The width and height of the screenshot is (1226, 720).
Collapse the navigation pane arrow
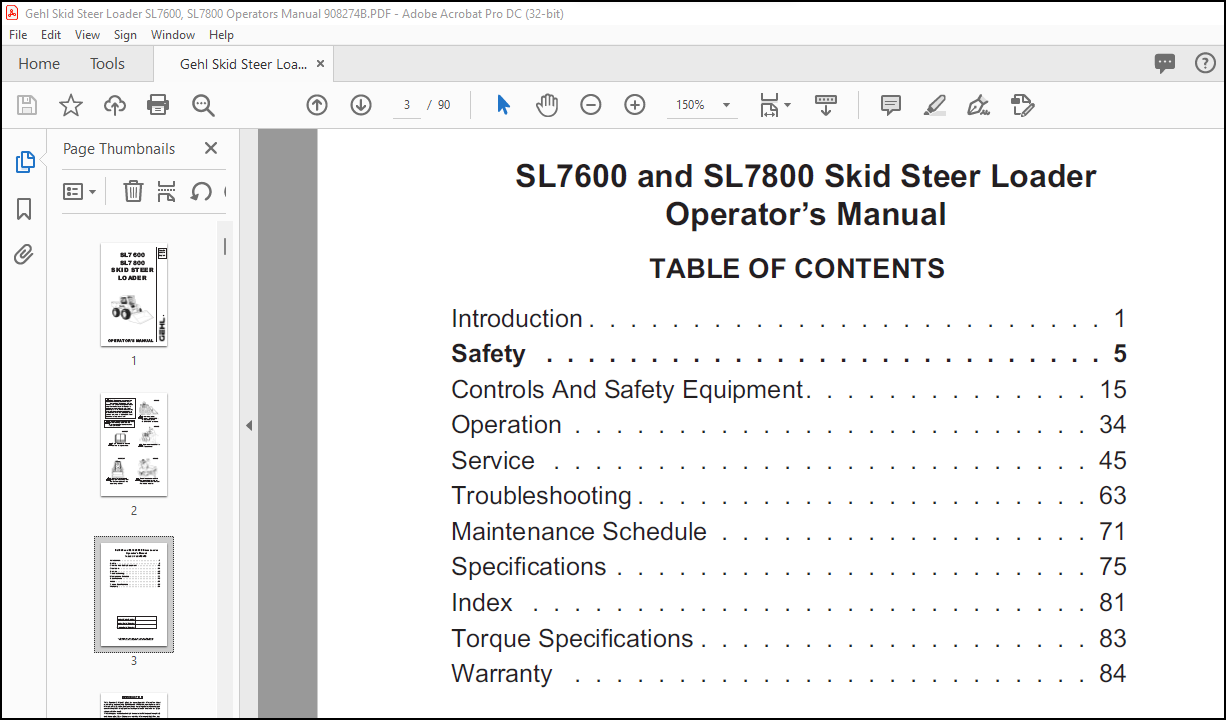[249, 425]
